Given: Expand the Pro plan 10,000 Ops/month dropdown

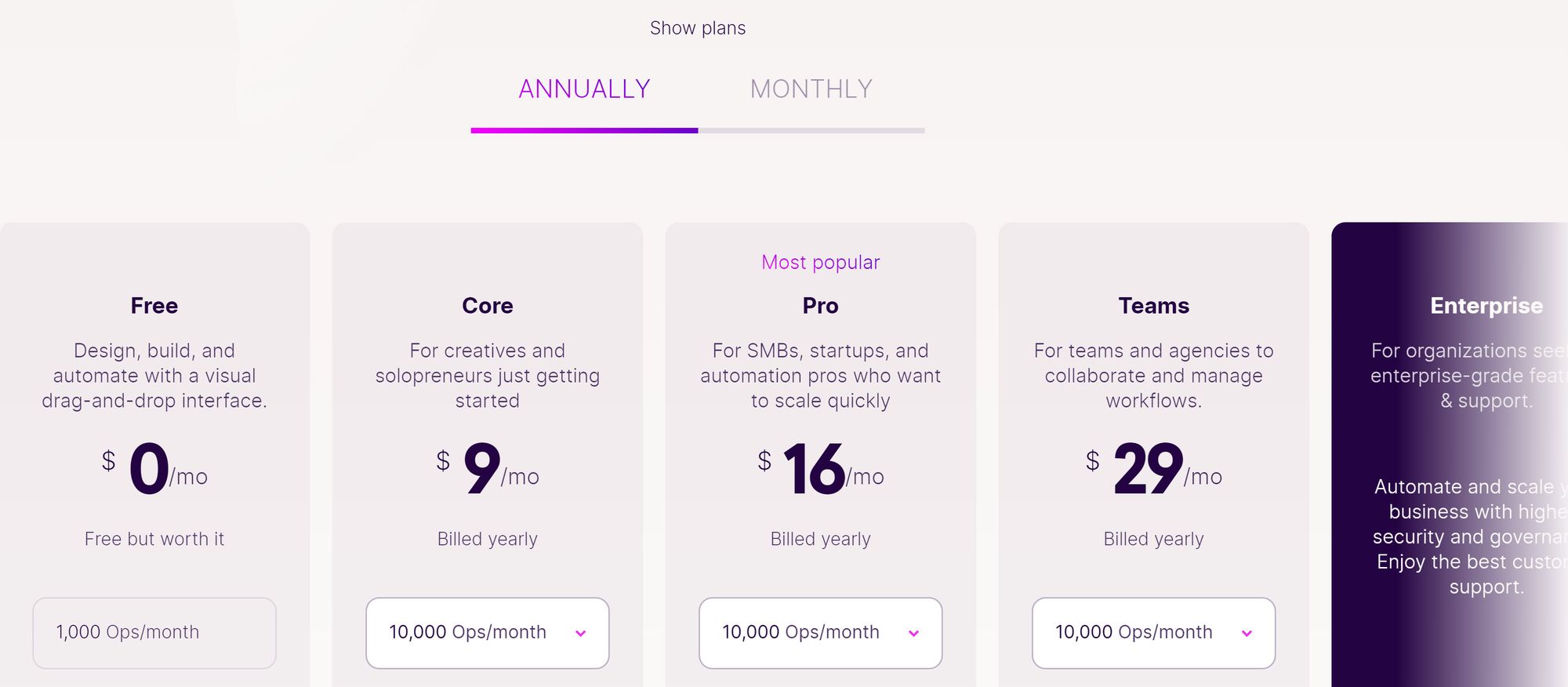Looking at the screenshot, I should coord(820,633).
